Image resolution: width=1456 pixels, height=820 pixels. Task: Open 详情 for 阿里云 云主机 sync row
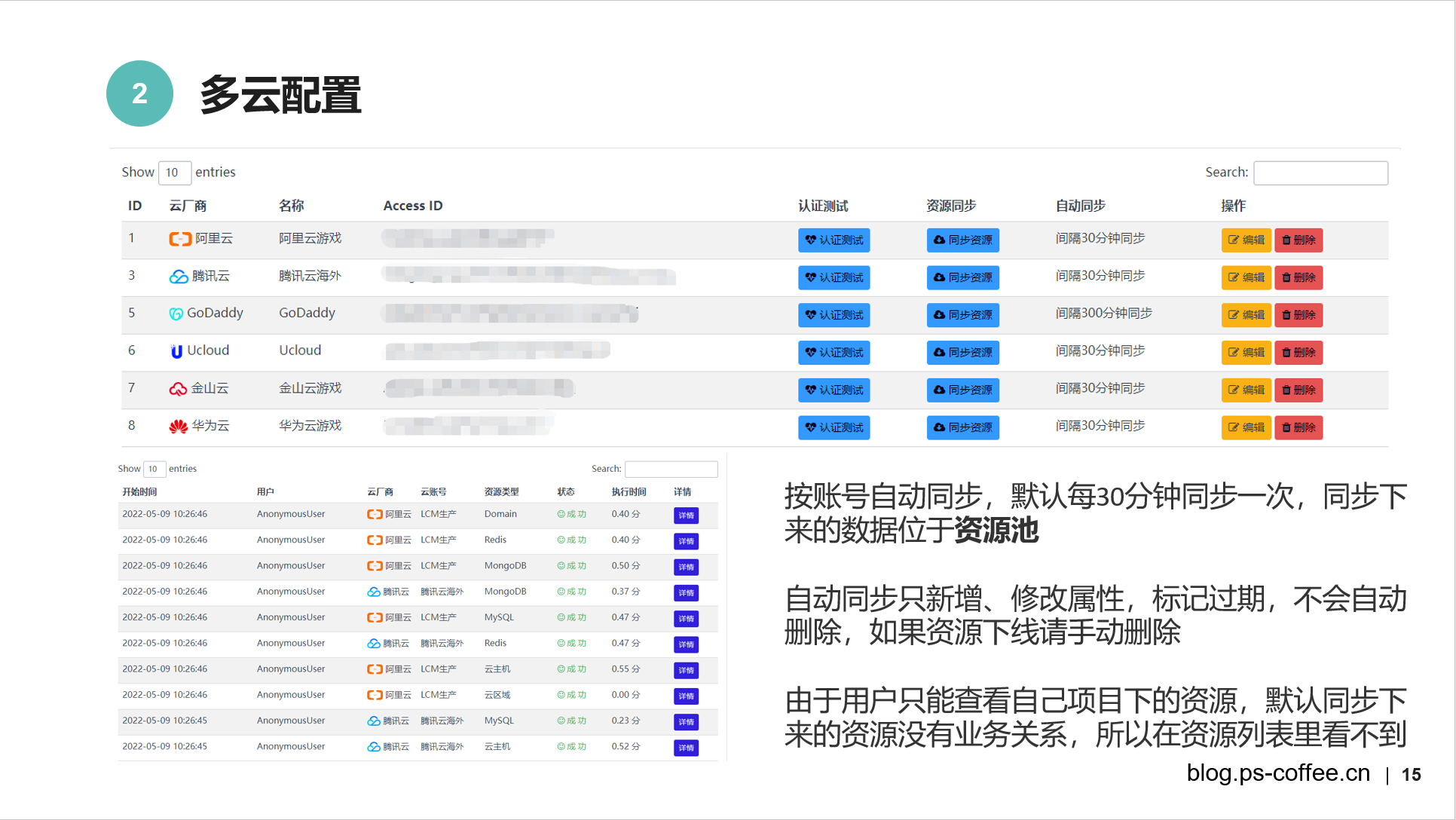[686, 670]
